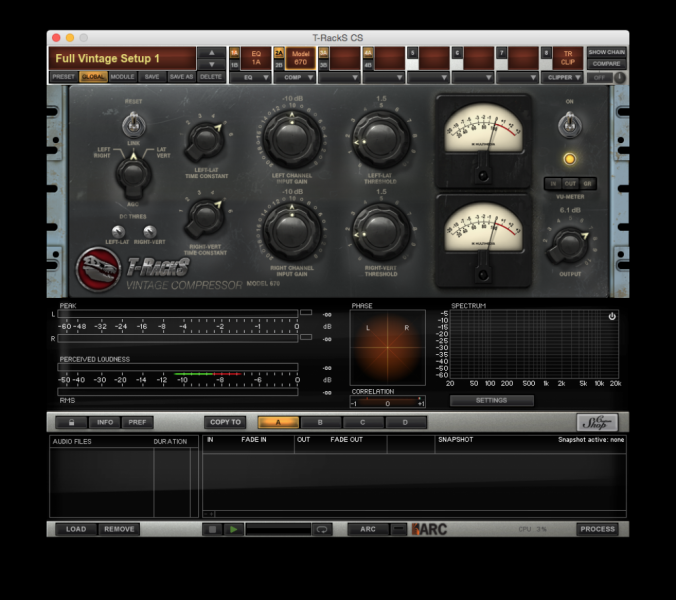
Task: Toggle the loop playback icon
Action: [x=322, y=529]
